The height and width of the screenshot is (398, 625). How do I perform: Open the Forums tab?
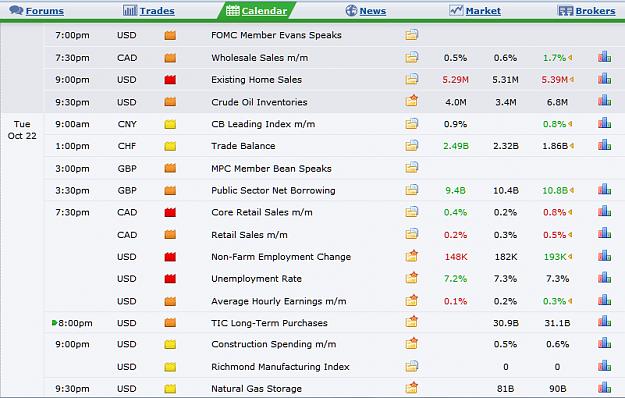pos(36,11)
